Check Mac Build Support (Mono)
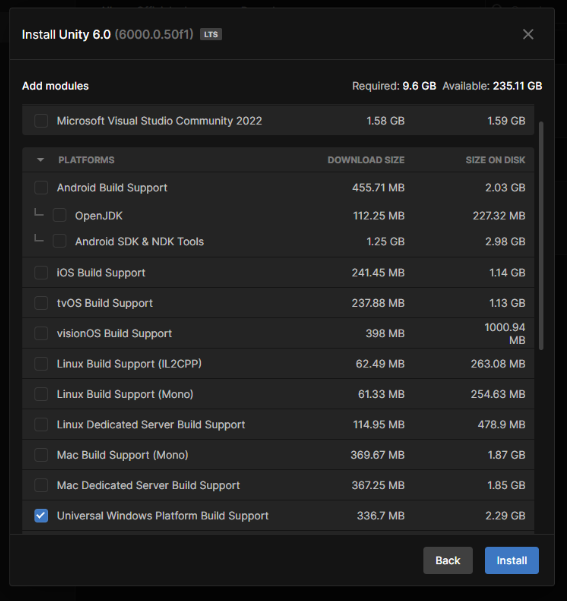 tap(41, 455)
